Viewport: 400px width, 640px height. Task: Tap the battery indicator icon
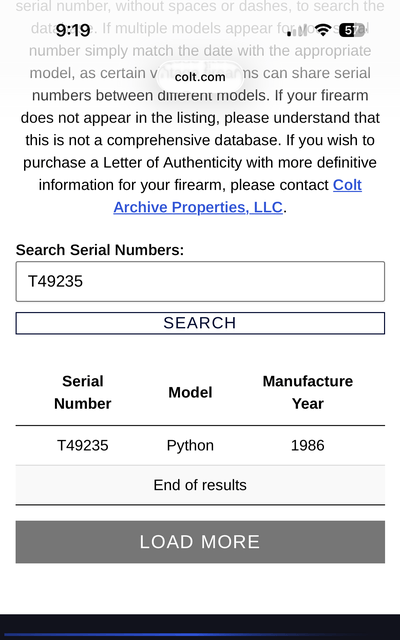click(x=351, y=30)
